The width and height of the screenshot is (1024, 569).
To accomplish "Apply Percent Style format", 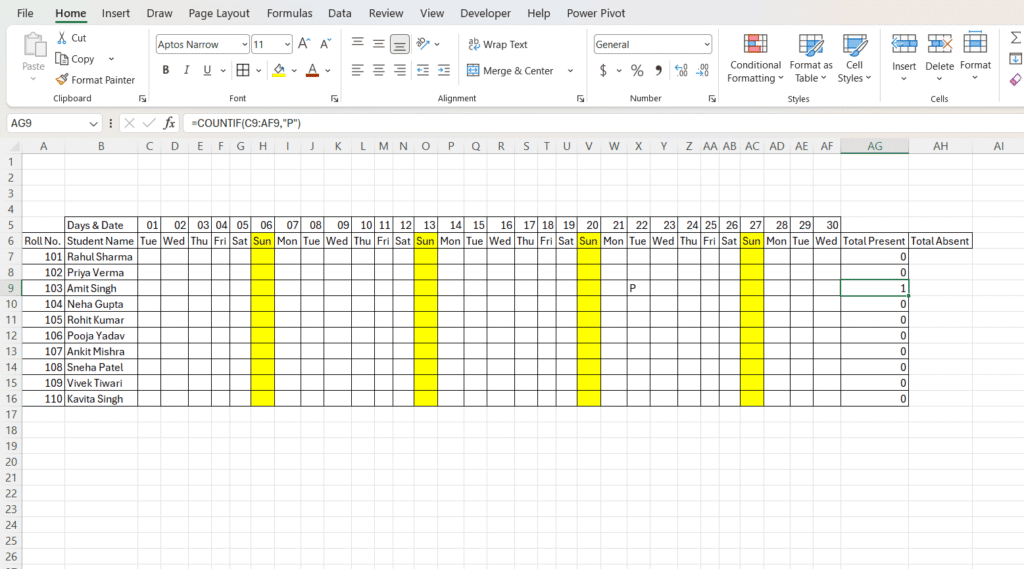I will (x=637, y=70).
